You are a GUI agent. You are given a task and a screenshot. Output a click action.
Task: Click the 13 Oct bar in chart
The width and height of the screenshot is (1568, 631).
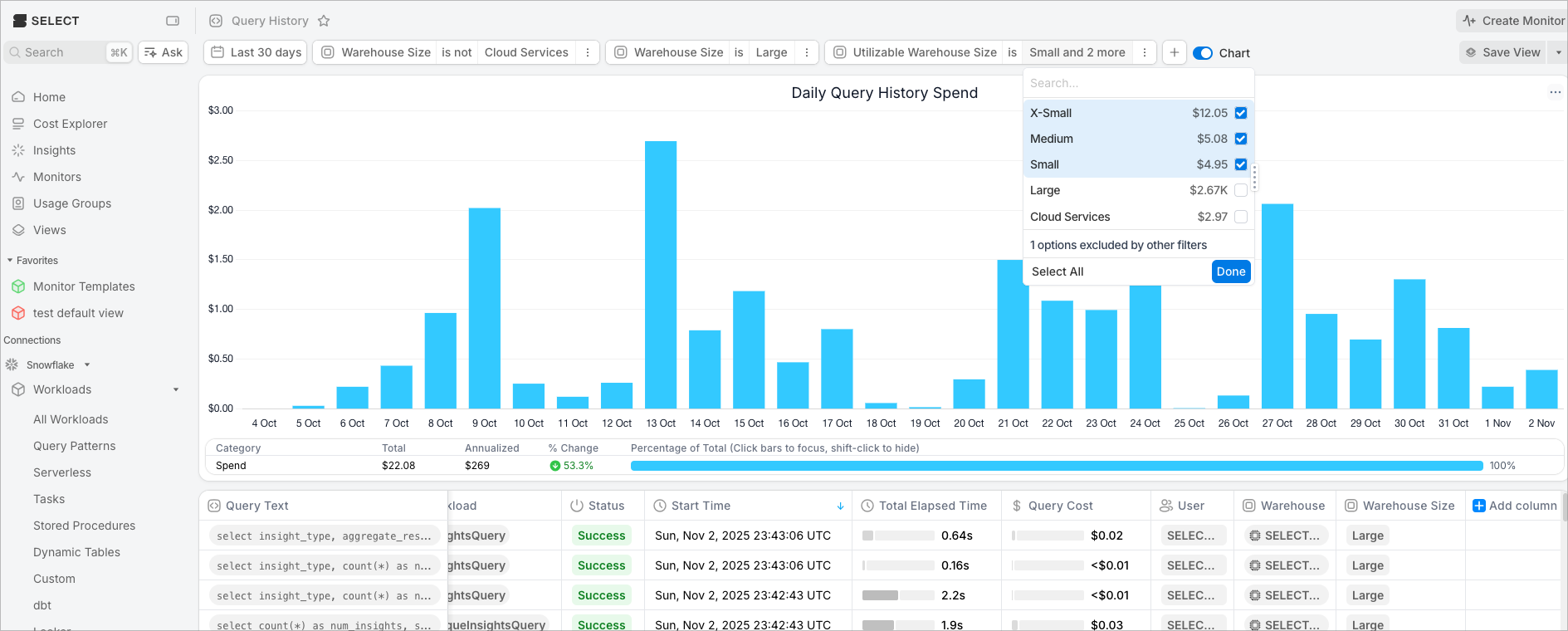661,274
